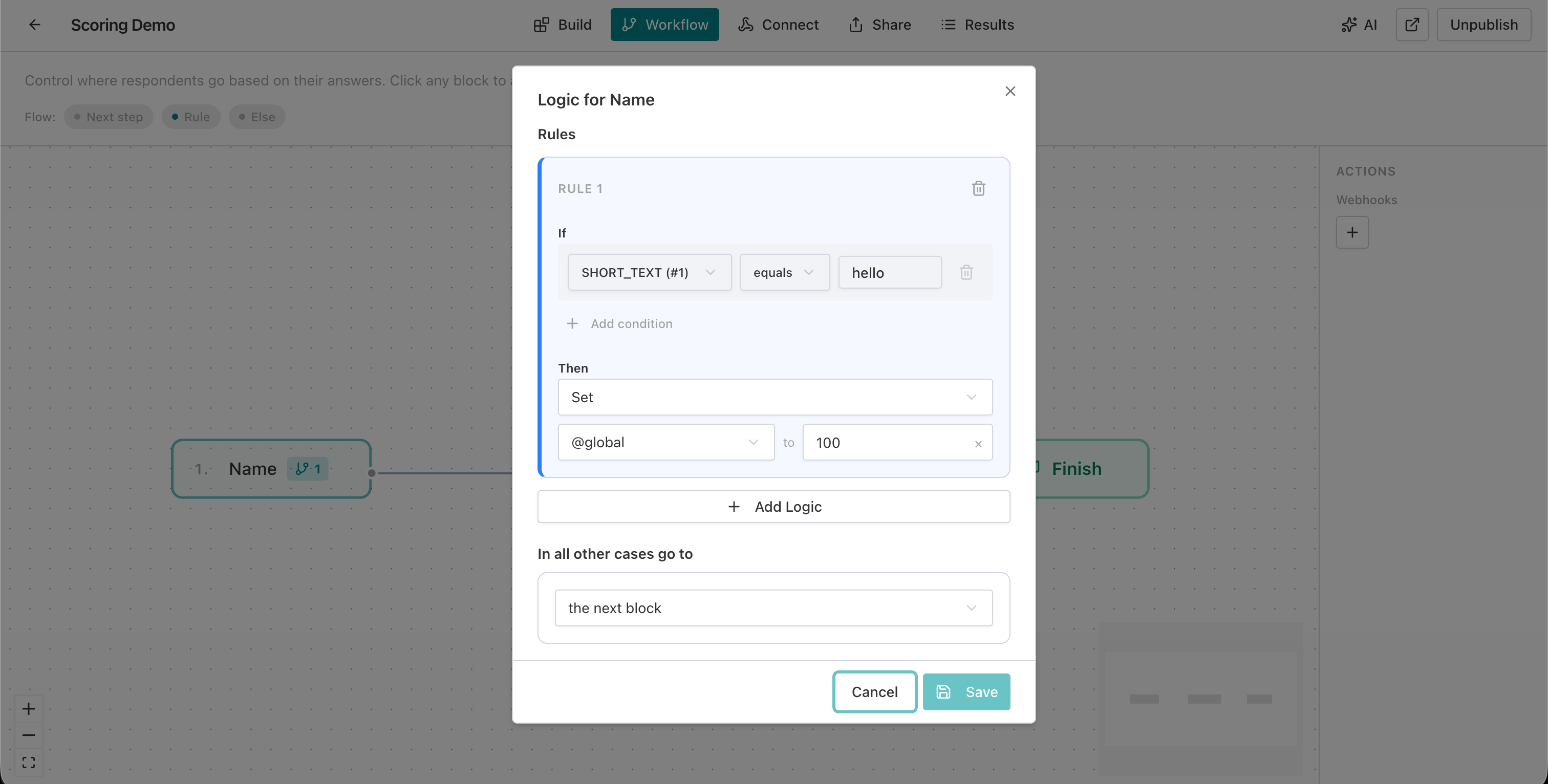Zoom in on the workflow canvas
The width and height of the screenshot is (1548, 784).
[x=28, y=708]
